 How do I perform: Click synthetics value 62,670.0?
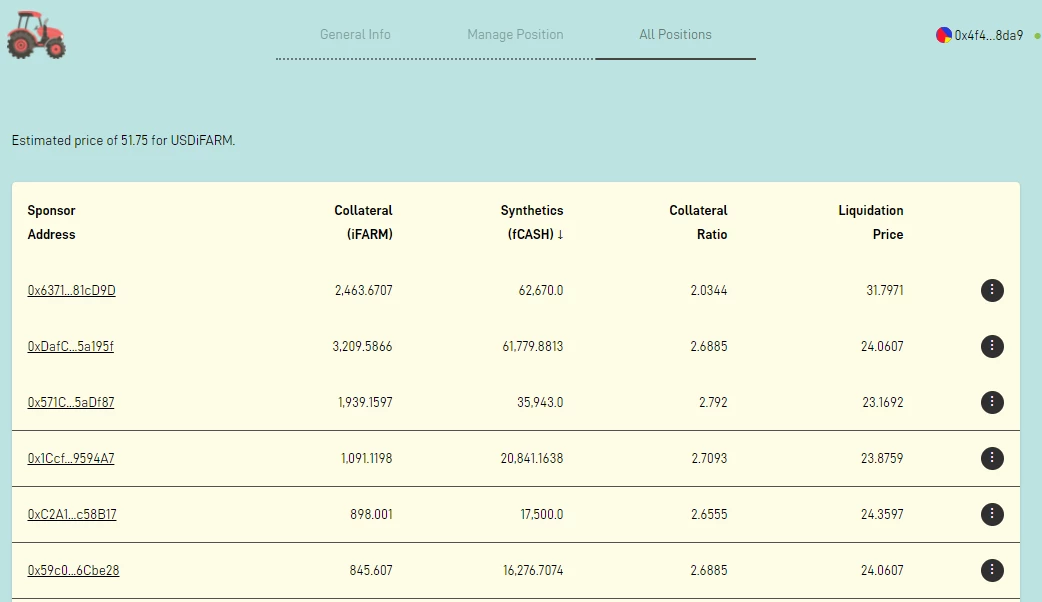tap(540, 290)
